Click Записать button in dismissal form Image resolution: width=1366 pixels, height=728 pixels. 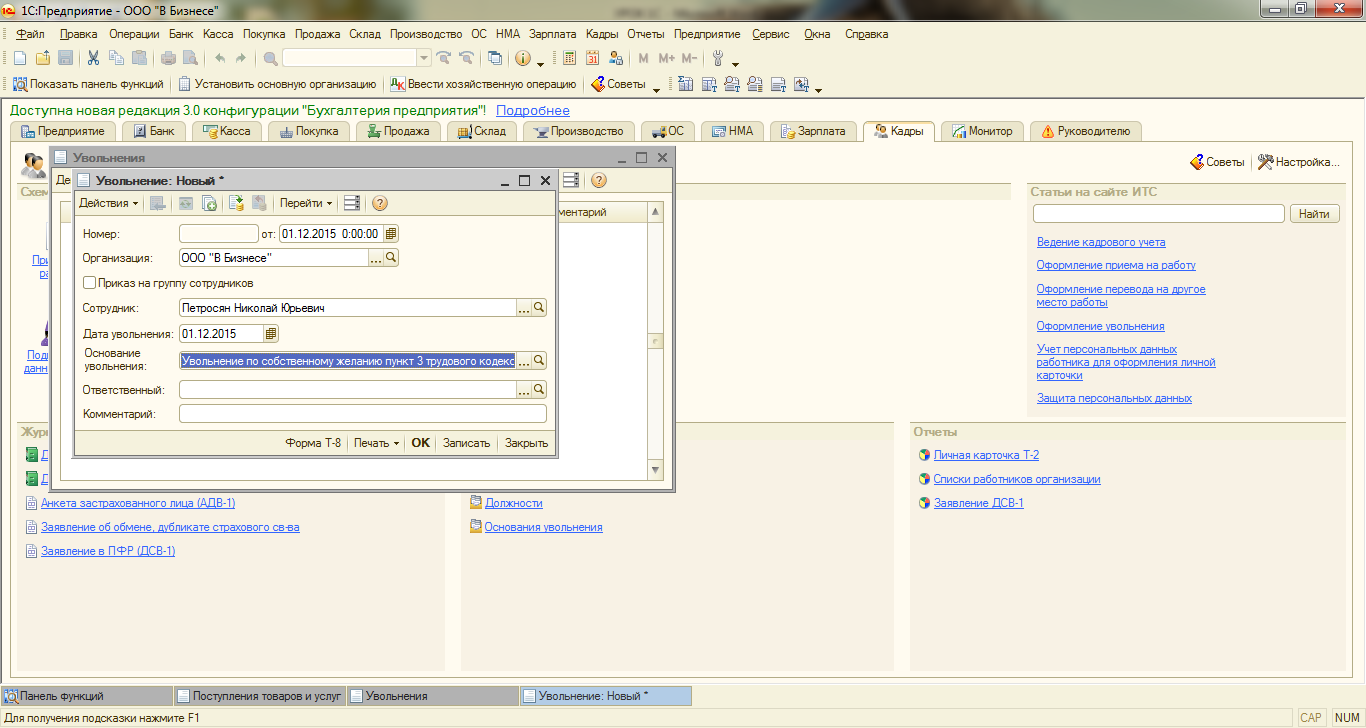click(466, 443)
